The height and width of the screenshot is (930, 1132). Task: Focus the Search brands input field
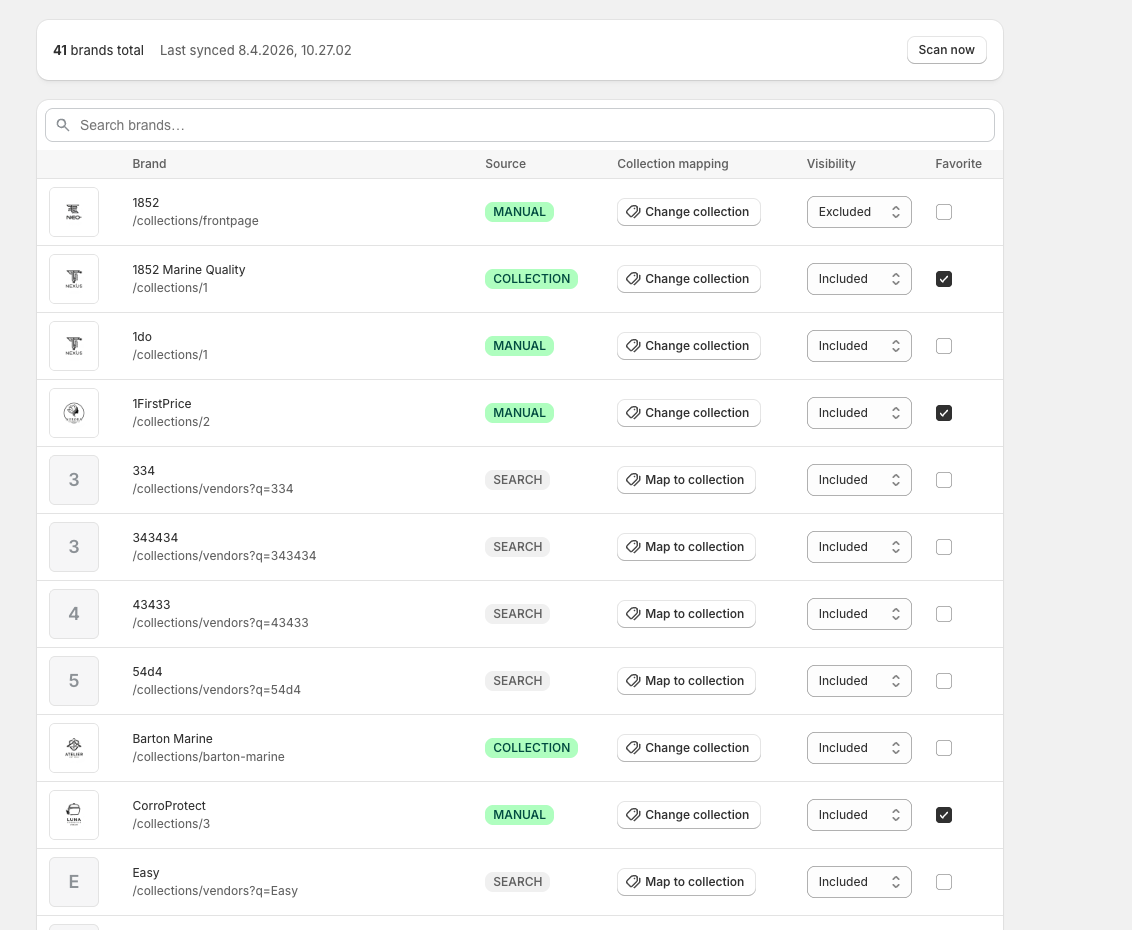[520, 125]
